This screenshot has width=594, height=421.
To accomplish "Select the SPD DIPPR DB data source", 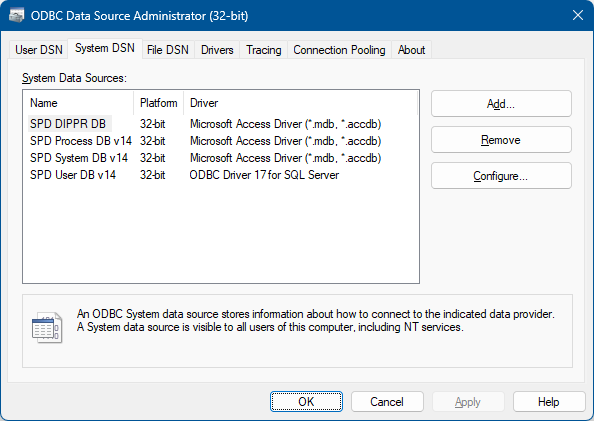I will point(68,124).
